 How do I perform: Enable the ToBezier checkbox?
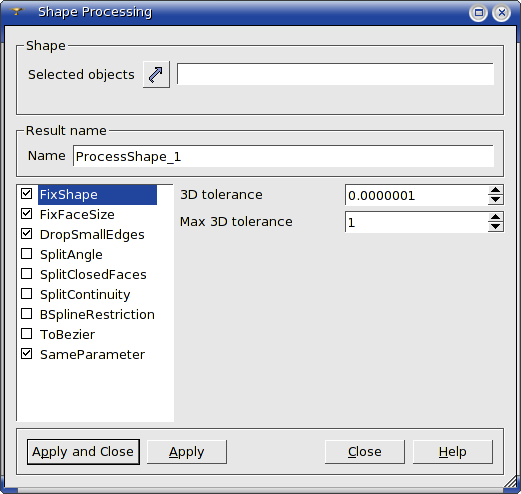tap(26, 334)
